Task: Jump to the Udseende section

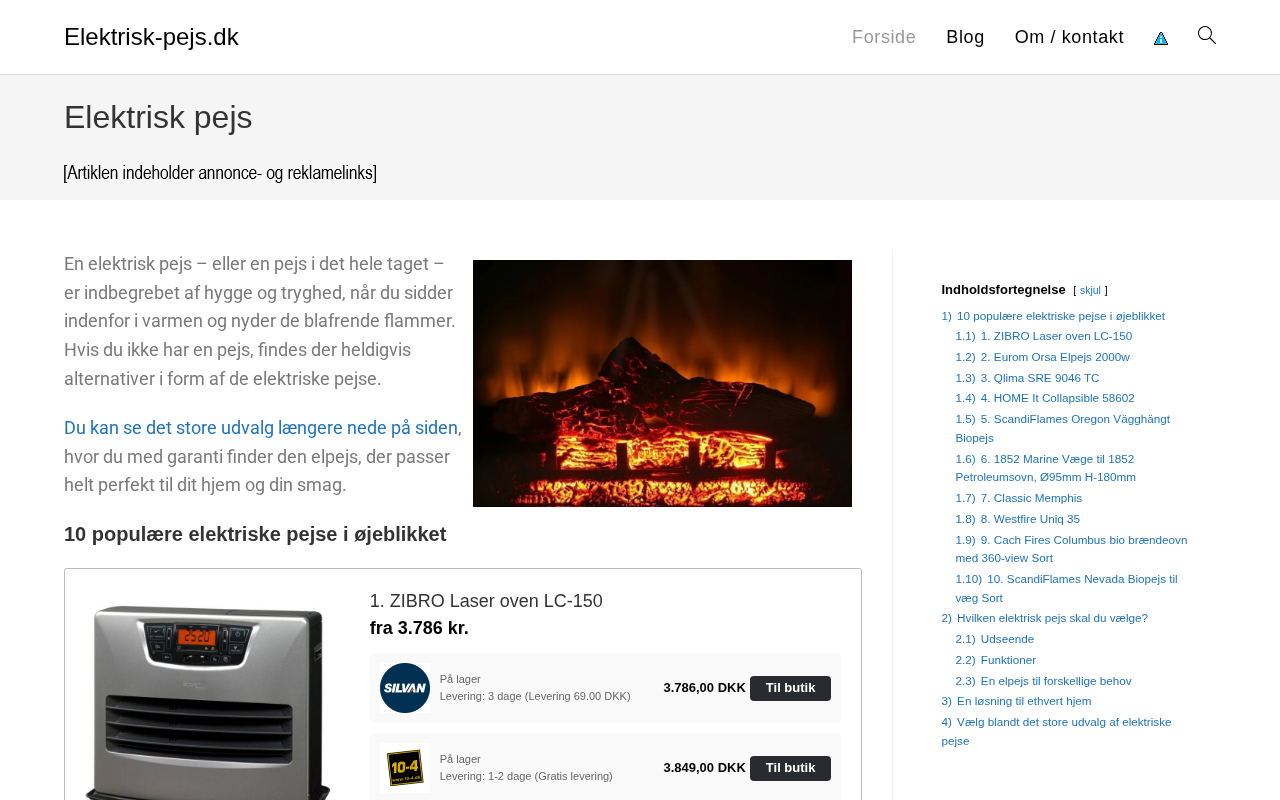Action: (994, 639)
